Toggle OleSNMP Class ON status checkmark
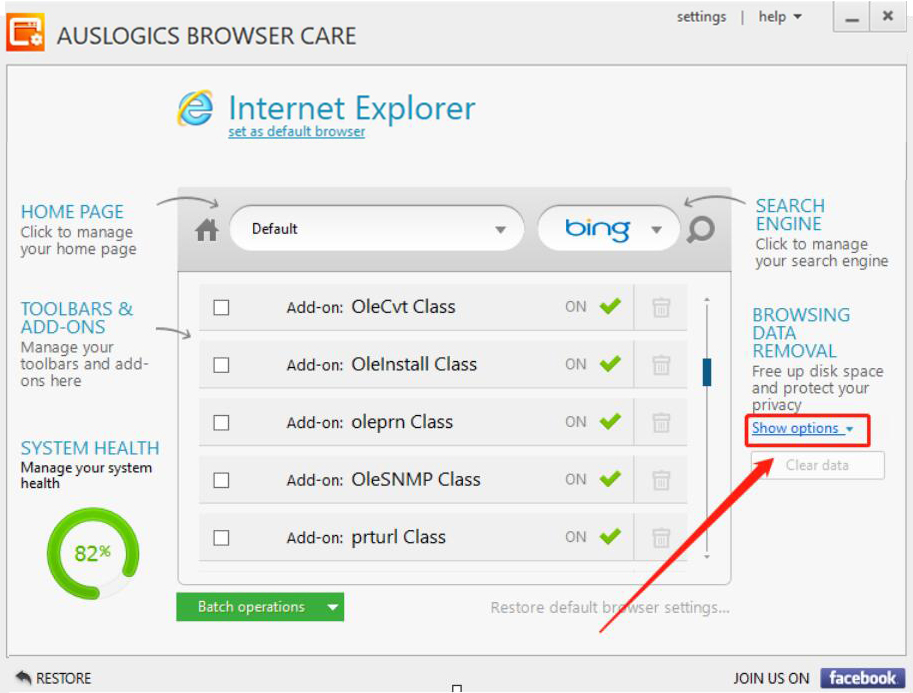Screen dimensions: 913x693 coord(610,479)
